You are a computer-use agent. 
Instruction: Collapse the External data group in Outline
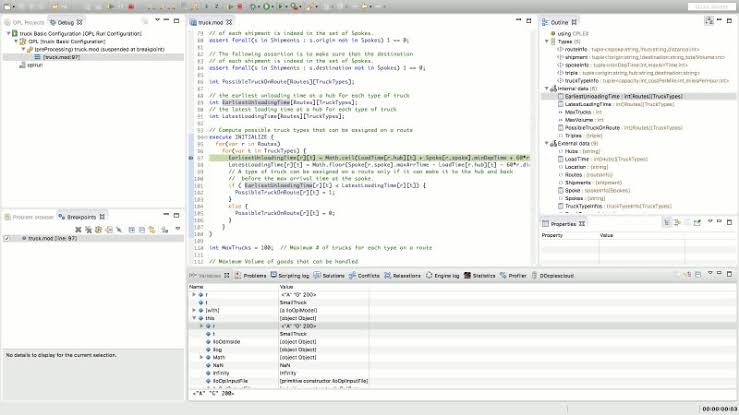tap(547, 143)
